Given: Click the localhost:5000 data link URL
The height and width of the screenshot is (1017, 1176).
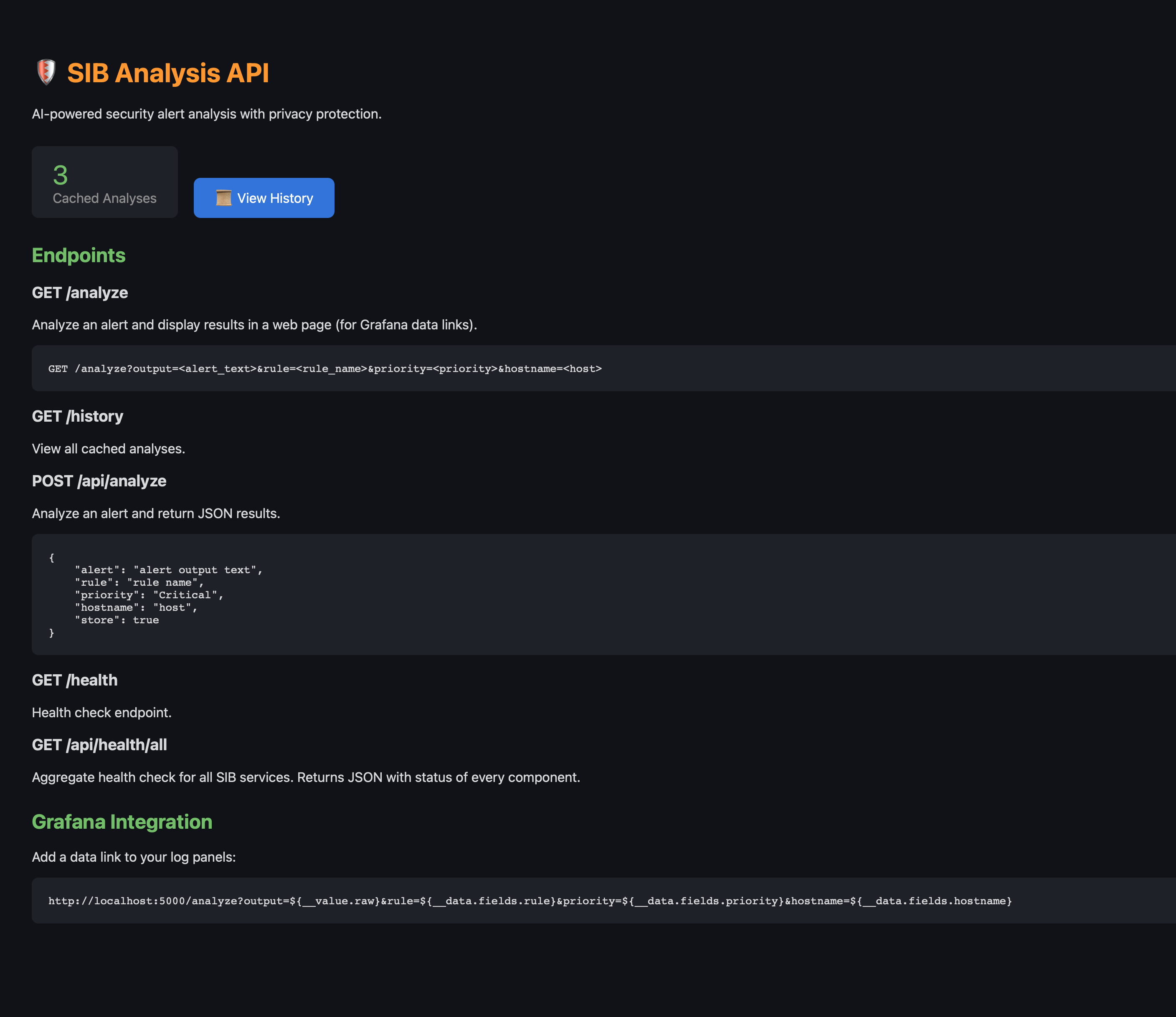Looking at the screenshot, I should pyautogui.click(x=530, y=901).
